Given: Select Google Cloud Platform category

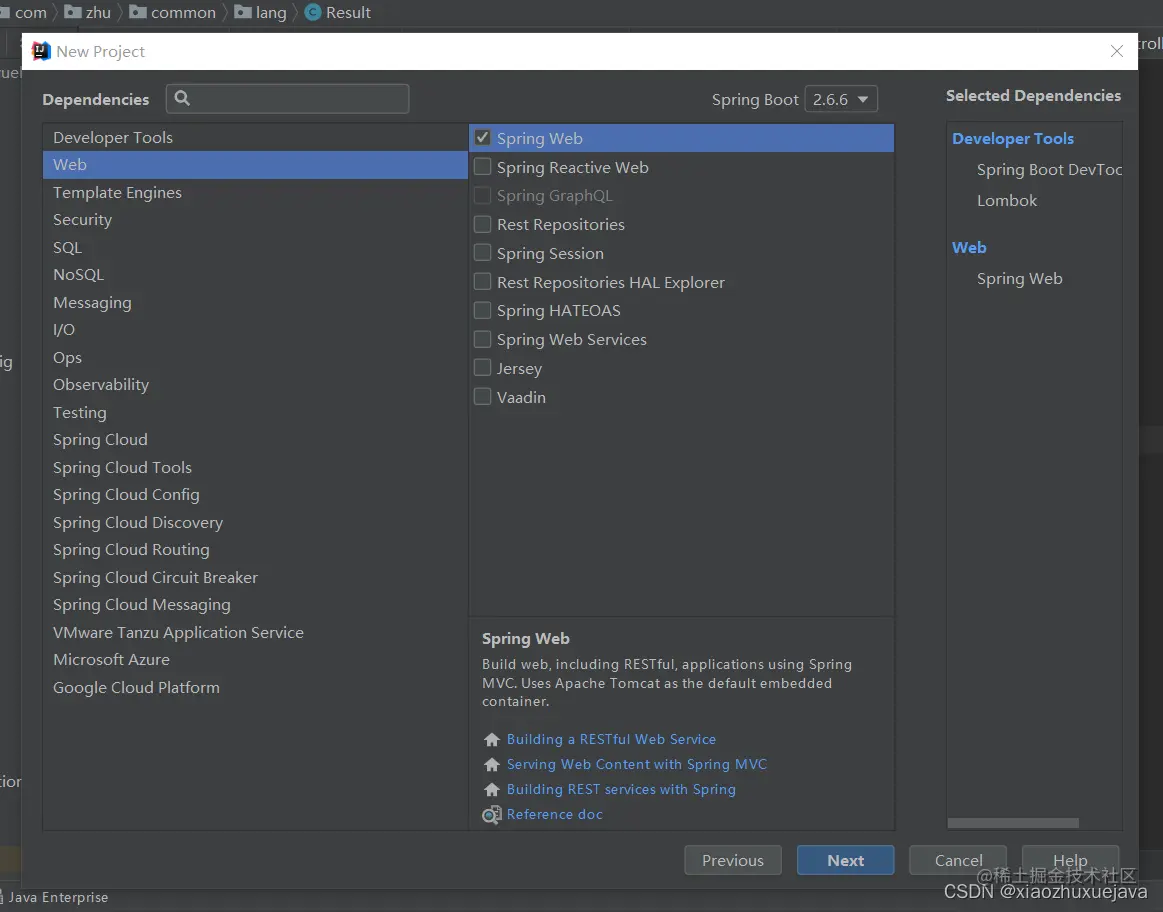Looking at the screenshot, I should pyautogui.click(x=255, y=687).
